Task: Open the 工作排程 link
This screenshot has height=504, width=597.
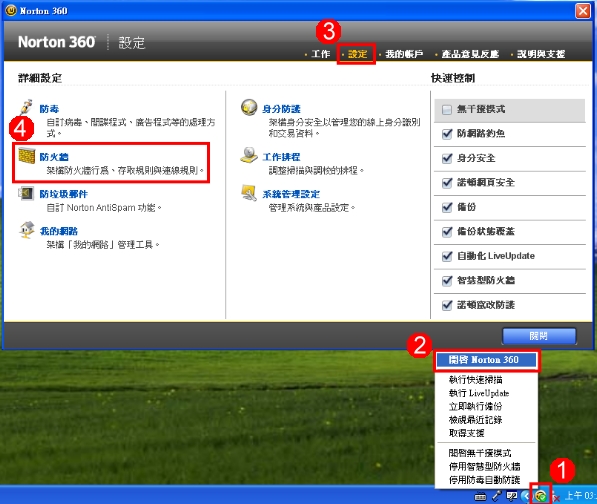Action: pos(281,157)
